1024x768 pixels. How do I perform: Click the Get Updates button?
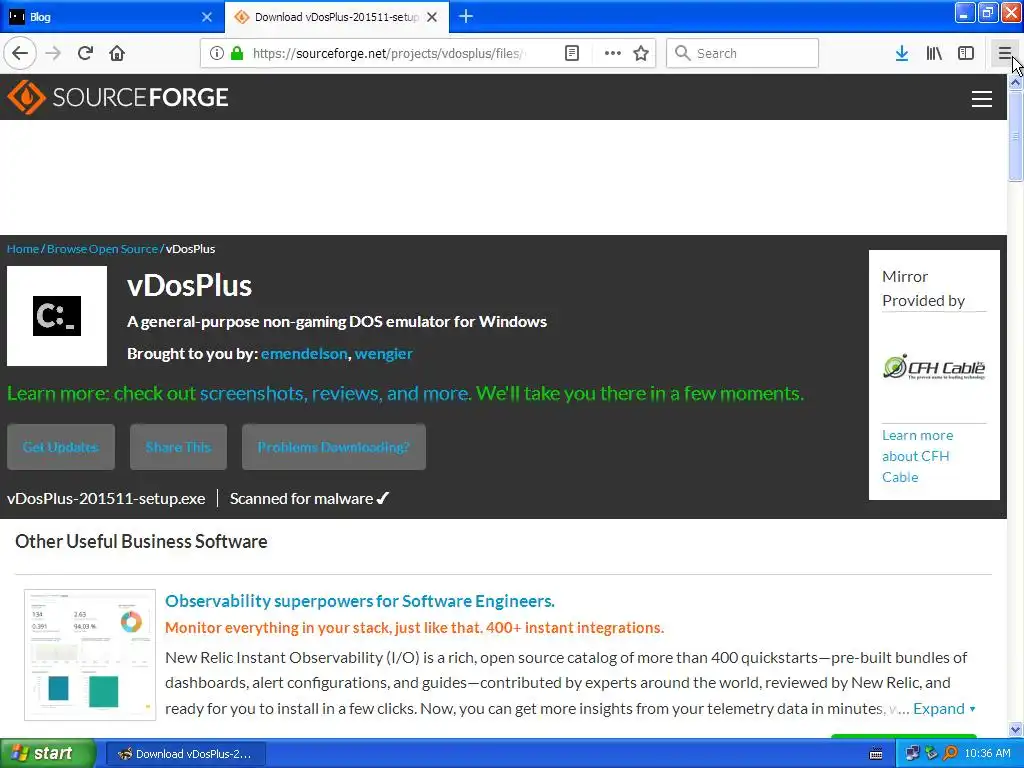61,447
